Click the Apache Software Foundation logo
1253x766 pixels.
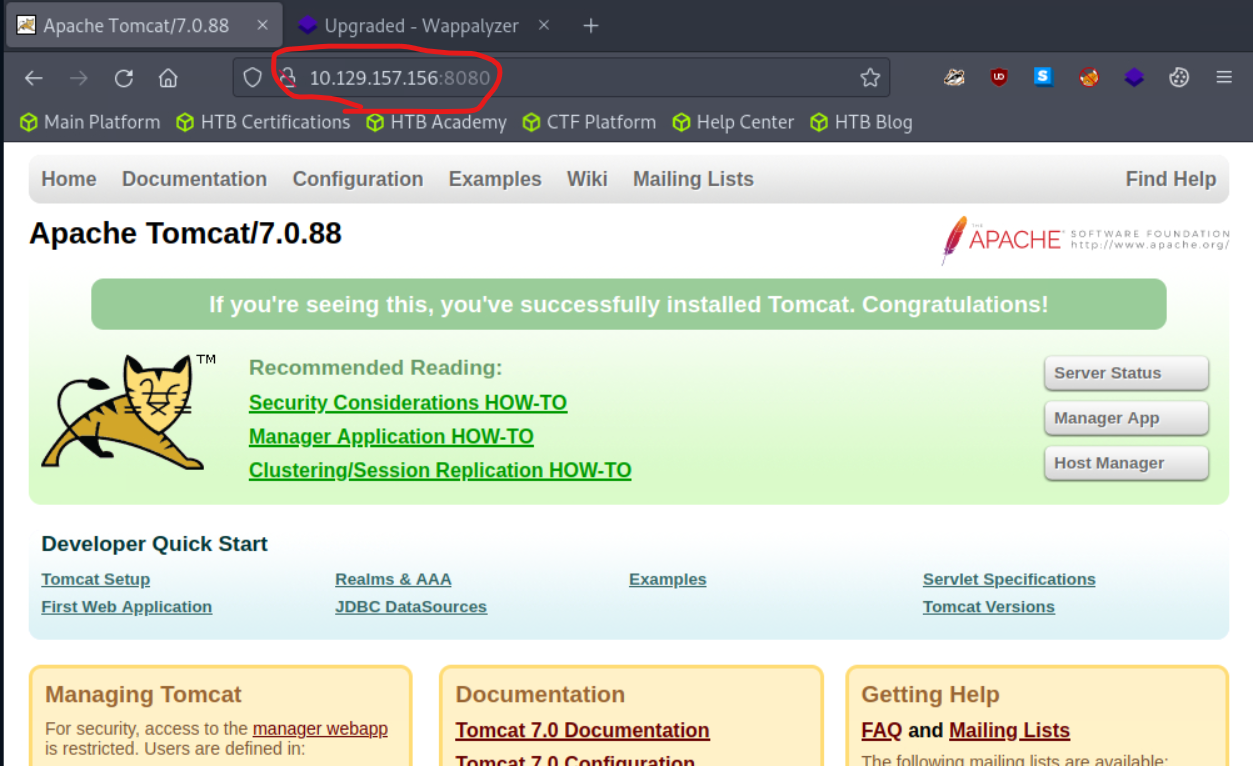pos(1085,239)
